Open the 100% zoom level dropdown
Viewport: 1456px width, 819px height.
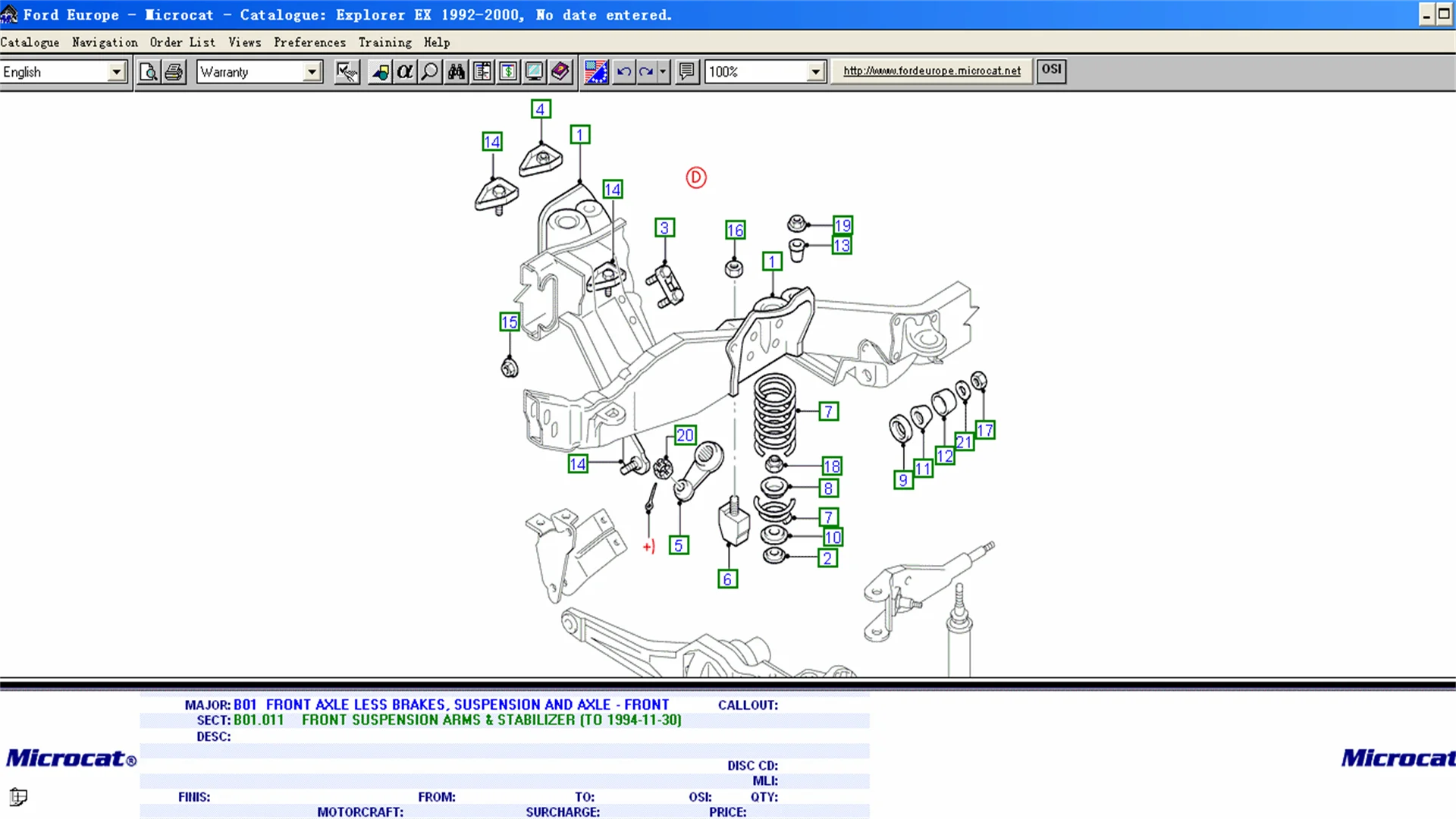(816, 72)
